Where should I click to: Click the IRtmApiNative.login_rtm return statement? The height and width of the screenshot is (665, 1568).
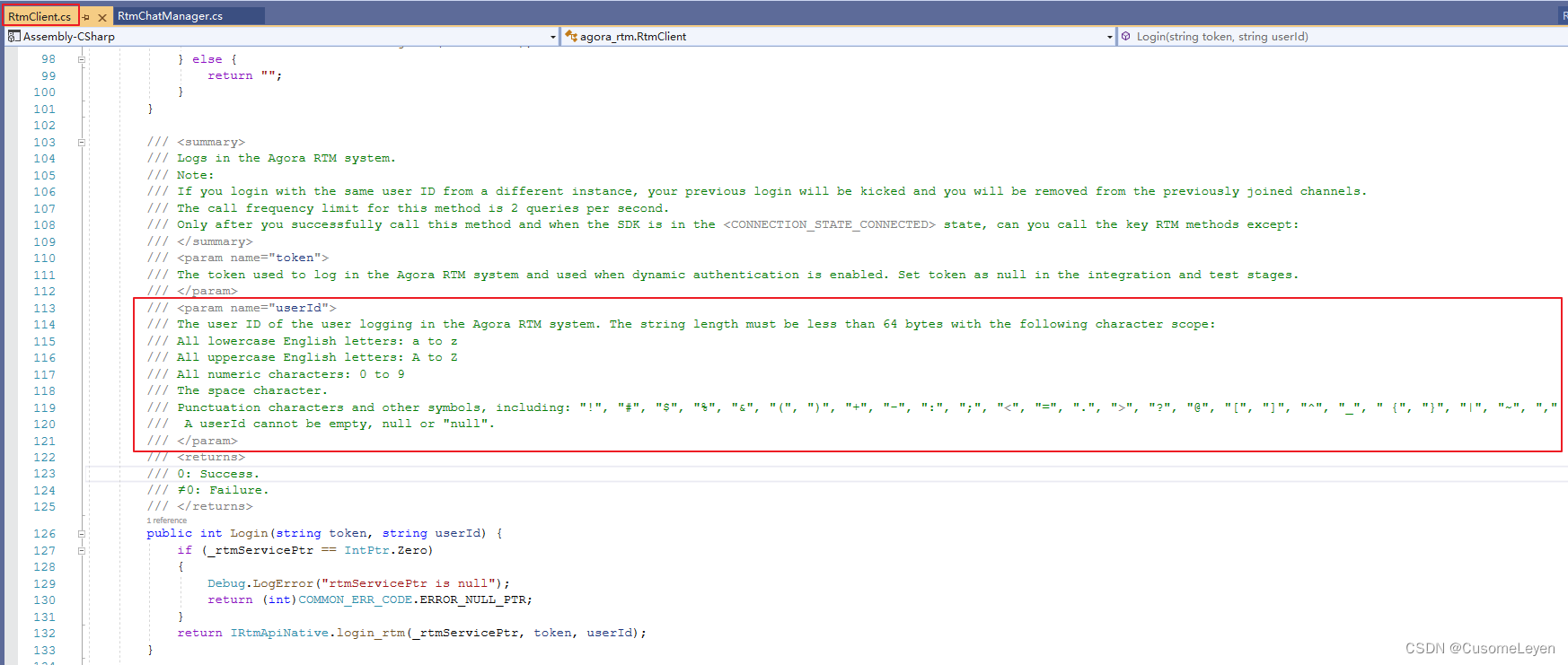(x=411, y=633)
